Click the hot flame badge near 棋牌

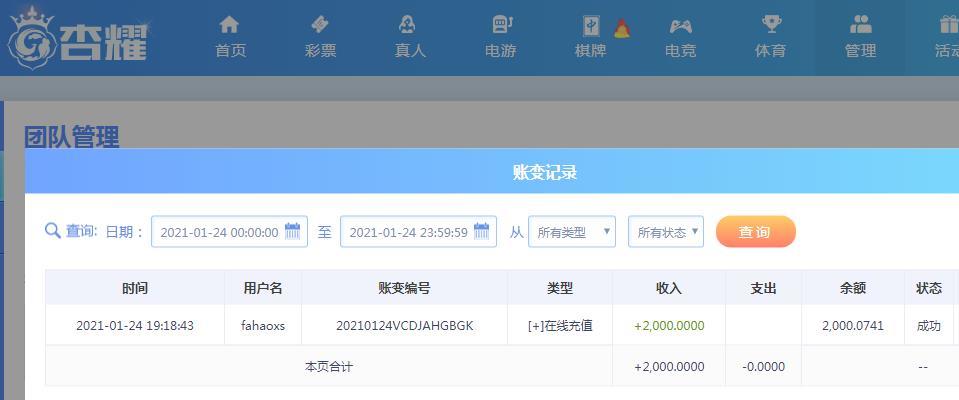coord(622,28)
